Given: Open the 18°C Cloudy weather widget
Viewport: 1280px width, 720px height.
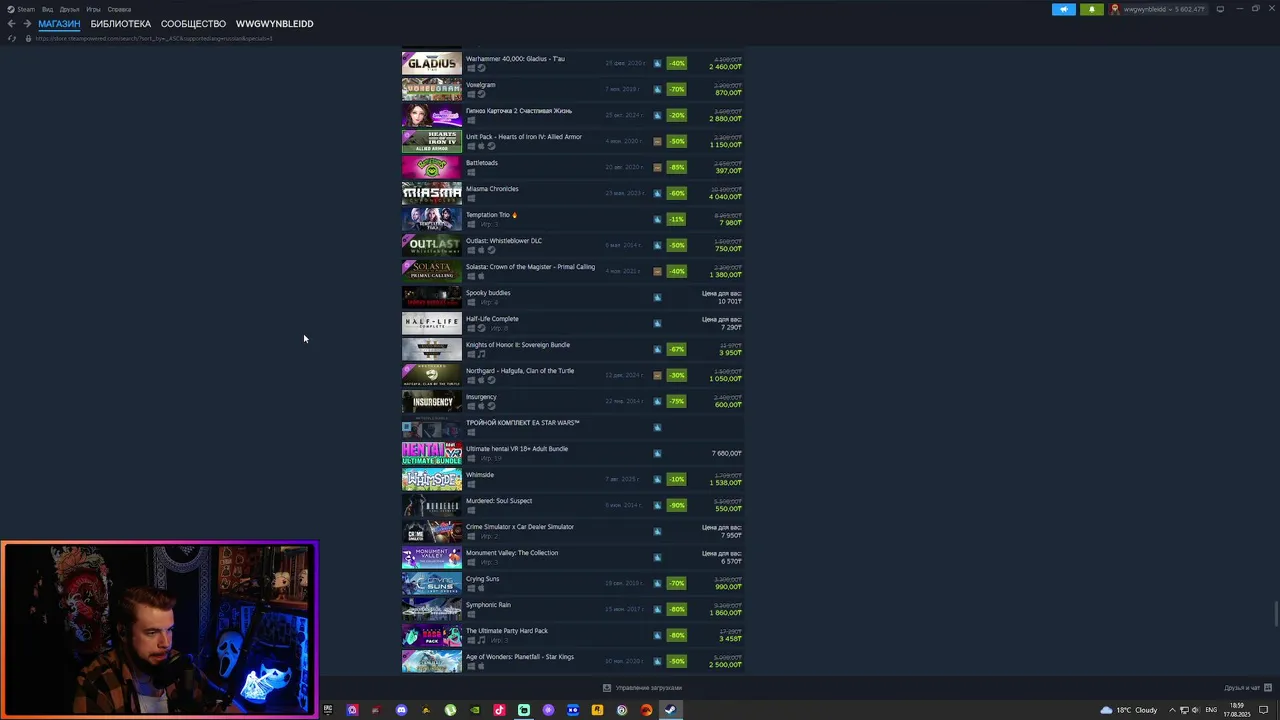Looking at the screenshot, I should [1129, 710].
